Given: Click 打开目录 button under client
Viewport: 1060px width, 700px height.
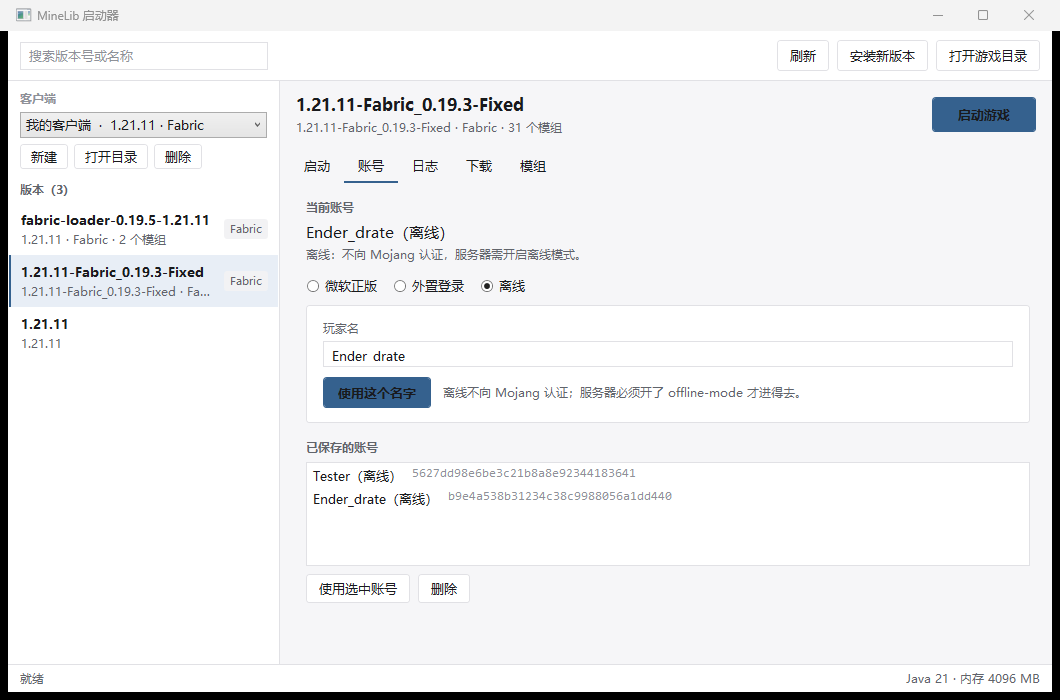Looking at the screenshot, I should tap(111, 157).
